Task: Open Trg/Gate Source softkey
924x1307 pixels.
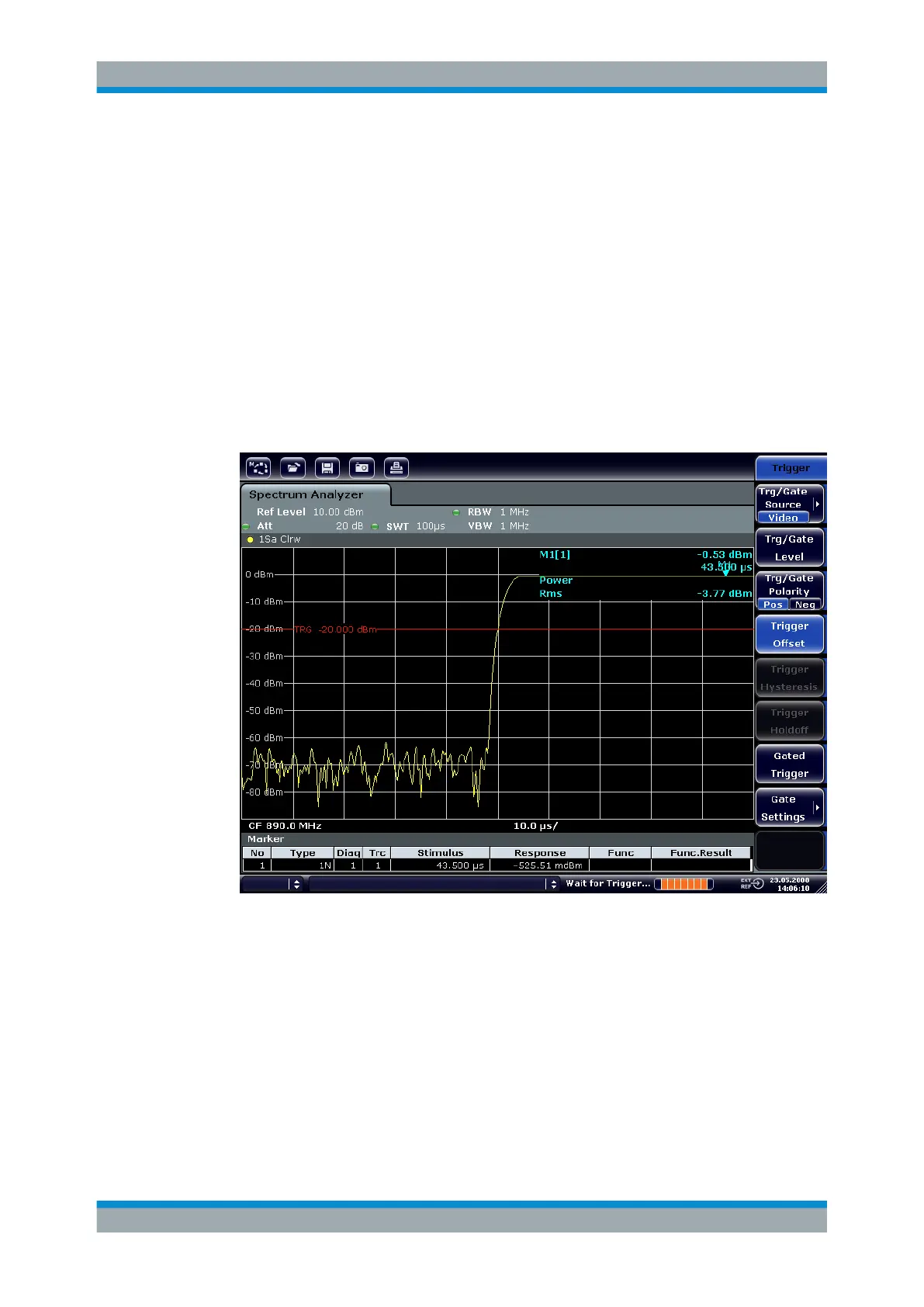Action: click(790, 504)
